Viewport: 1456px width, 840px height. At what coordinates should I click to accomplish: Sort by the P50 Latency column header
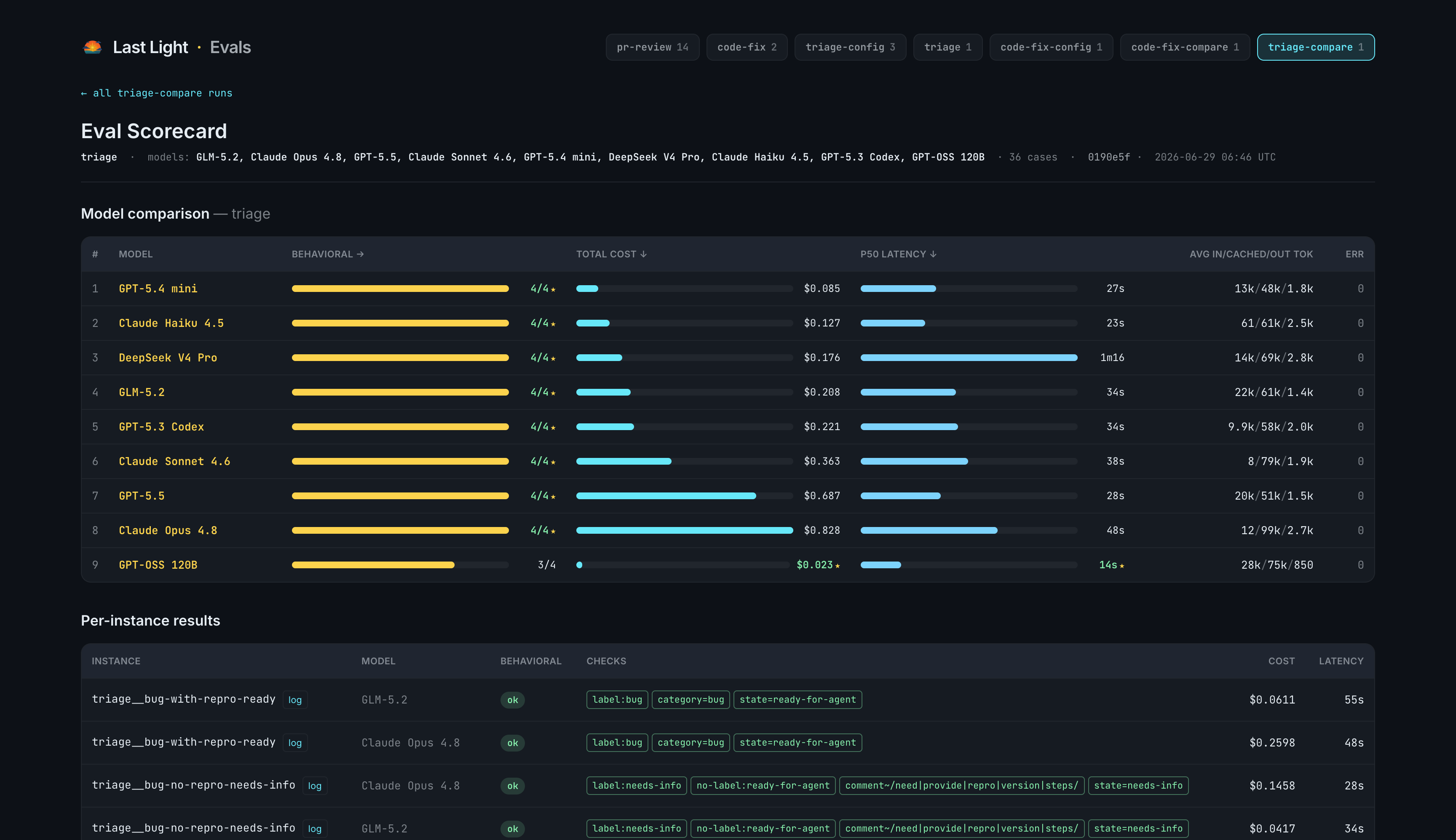click(x=898, y=254)
